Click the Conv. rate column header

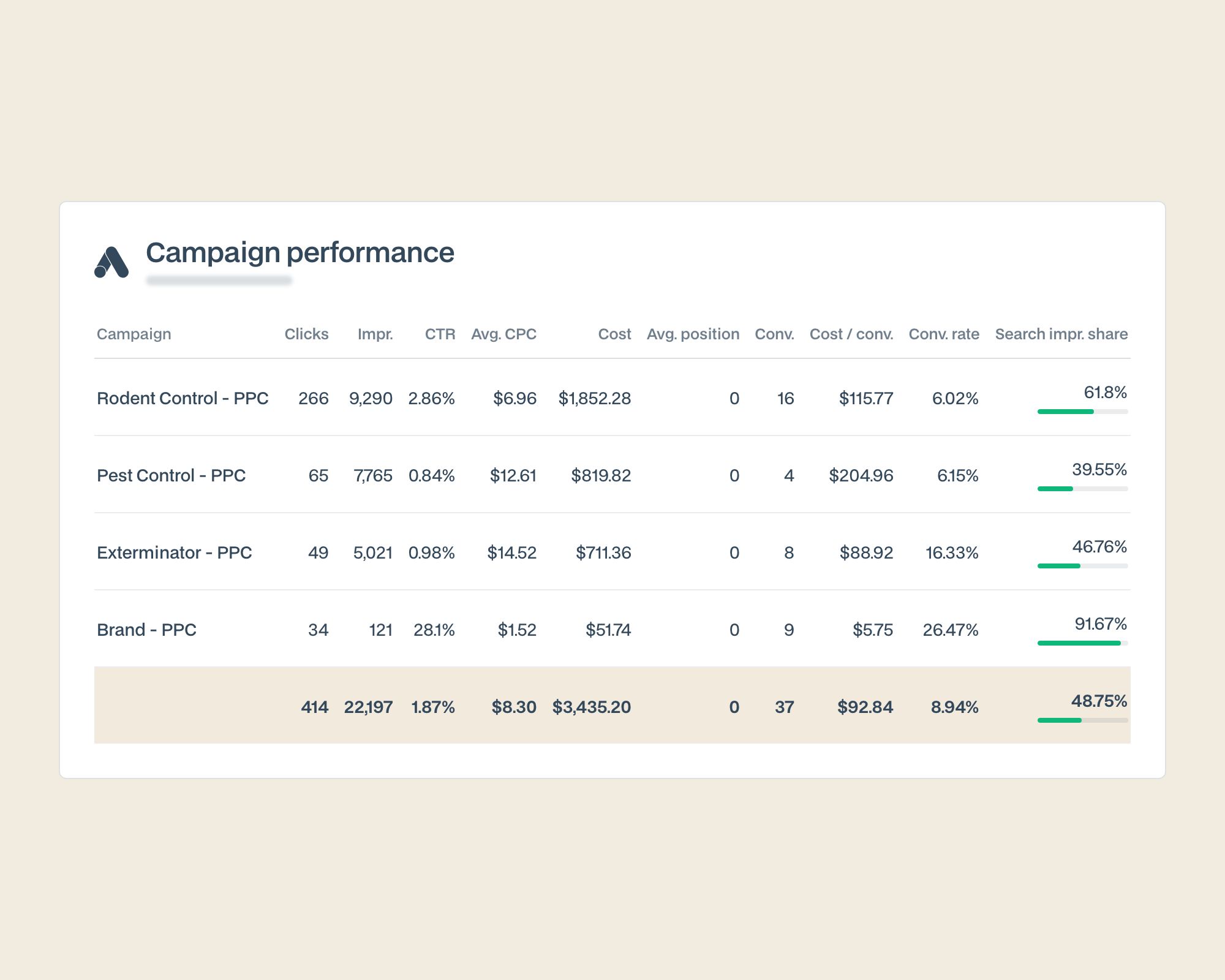tap(944, 334)
